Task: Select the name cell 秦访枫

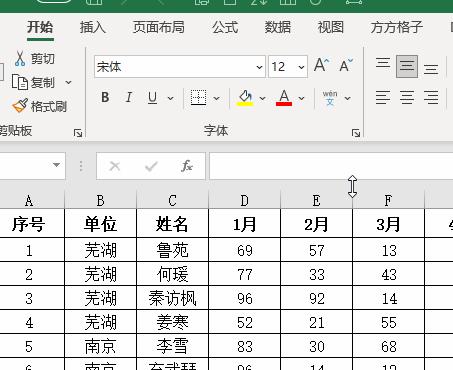Action: point(172,298)
